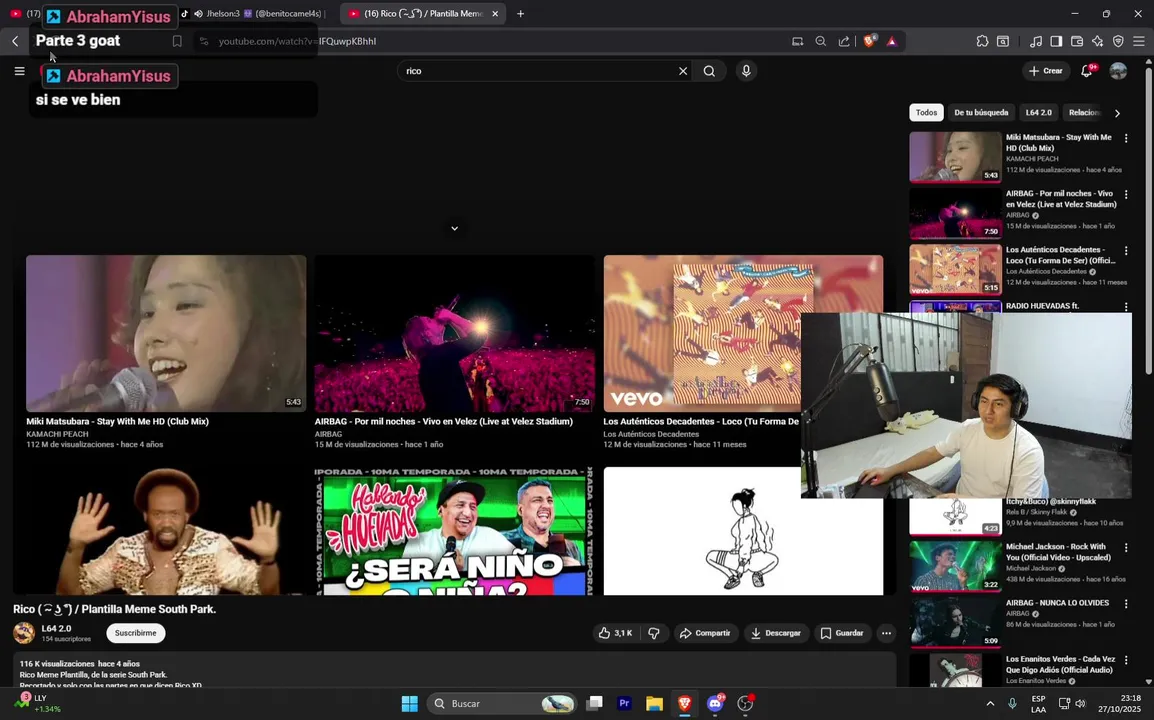Open options for sidebar Los Auténticos Decadentes video
The height and width of the screenshot is (720, 1154).
[x=1125, y=251]
